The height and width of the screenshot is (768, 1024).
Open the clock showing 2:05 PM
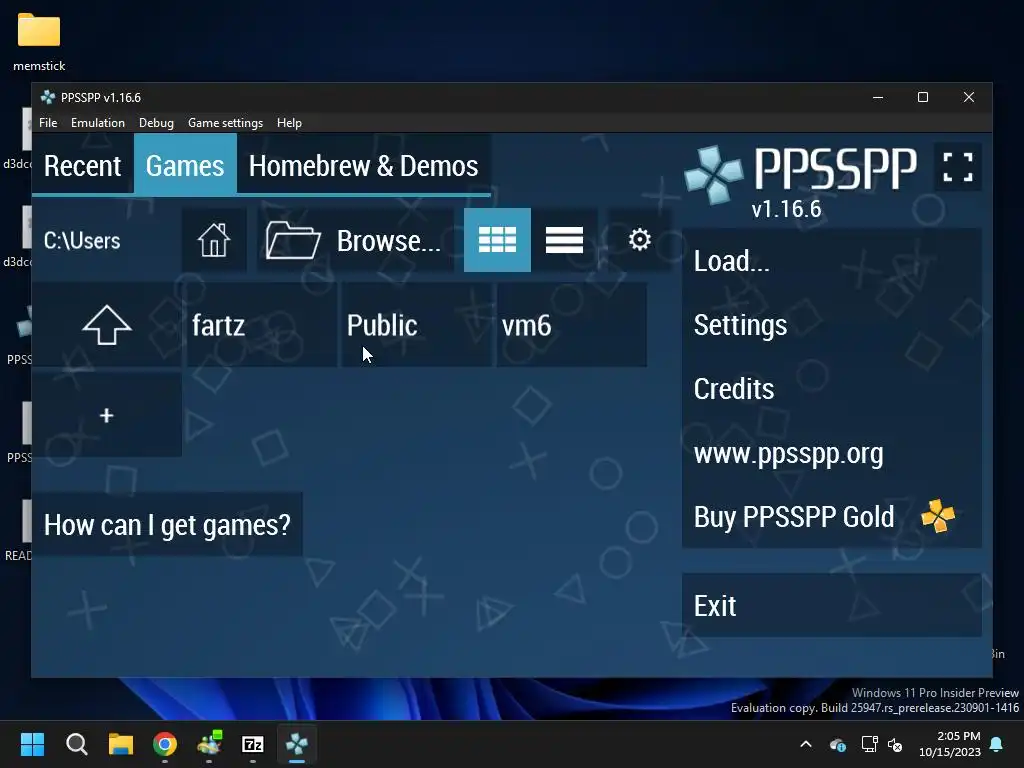click(950, 744)
